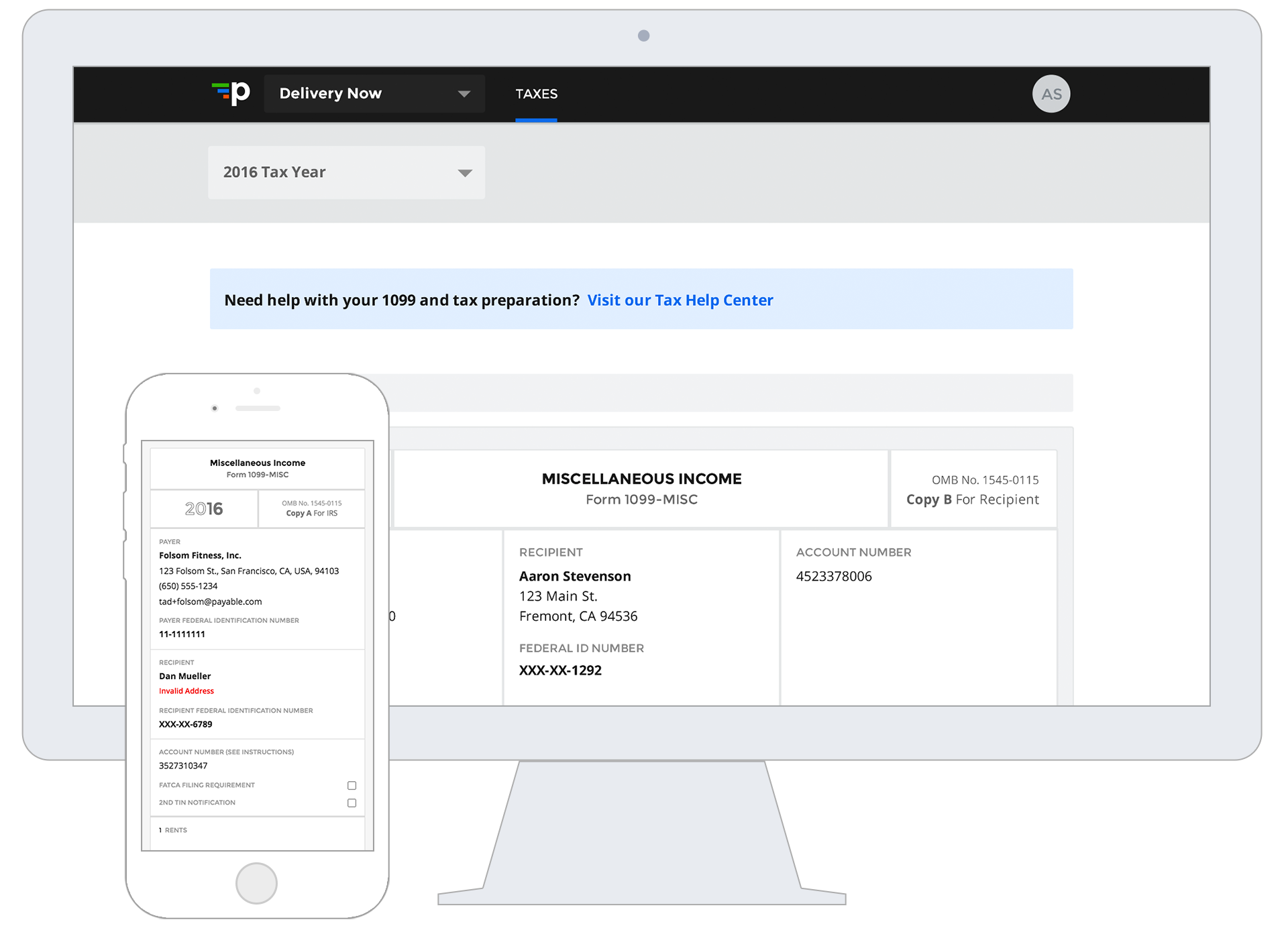1288x928 pixels.
Task: Switch to the TAXES tab
Action: tap(536, 94)
